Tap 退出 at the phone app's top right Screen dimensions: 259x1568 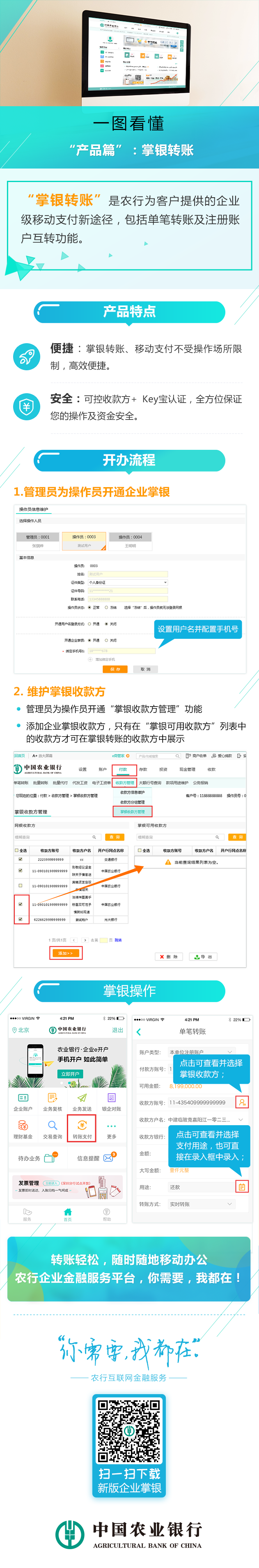pos(117,1030)
